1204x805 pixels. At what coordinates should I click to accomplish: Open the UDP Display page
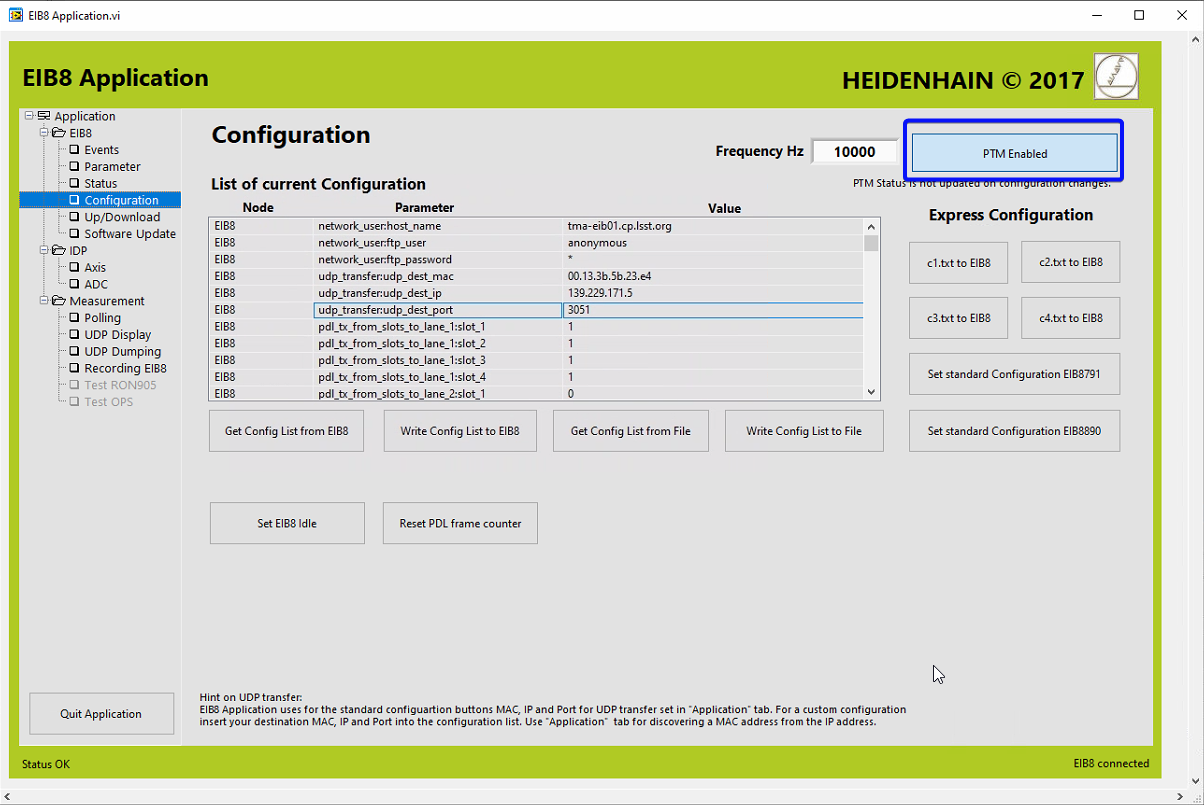(x=118, y=335)
